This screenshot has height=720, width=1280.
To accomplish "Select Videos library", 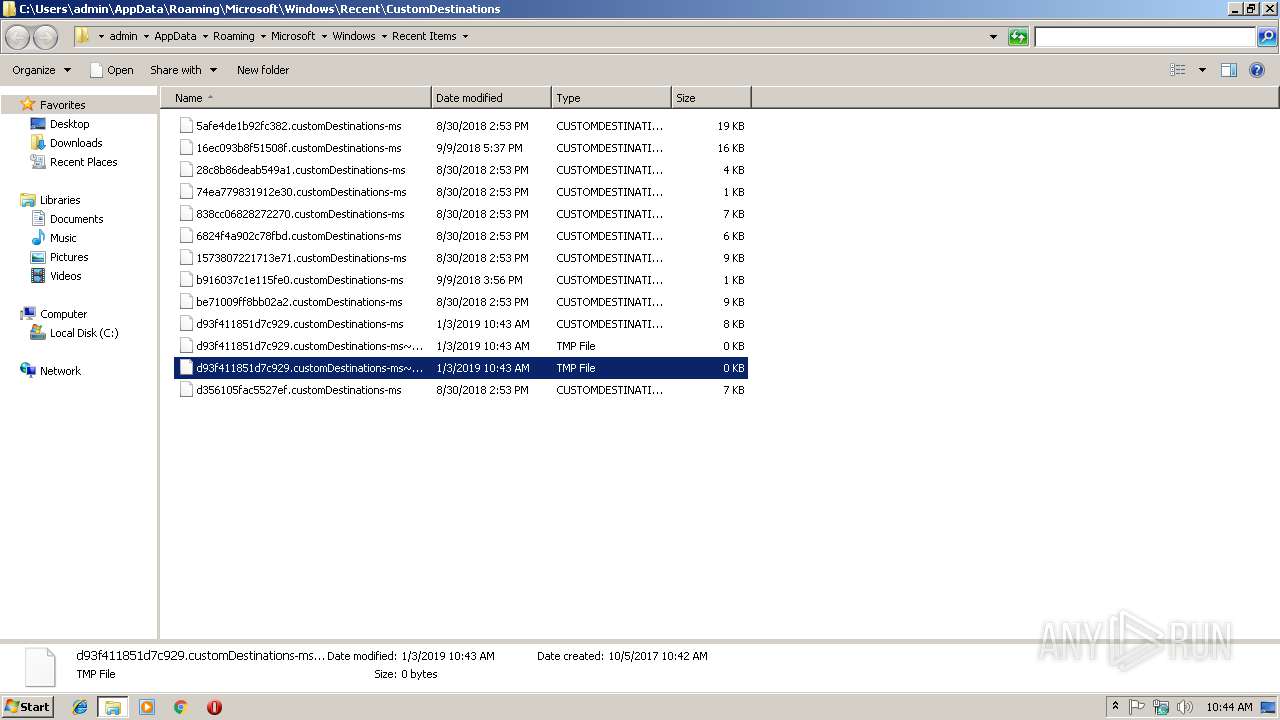I will pyautogui.click(x=65, y=276).
